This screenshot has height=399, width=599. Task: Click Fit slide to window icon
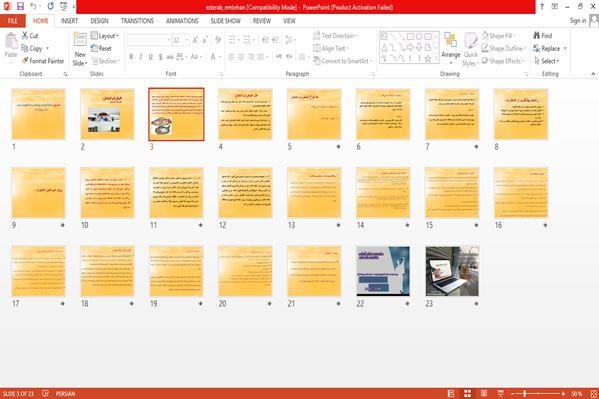coord(594,393)
